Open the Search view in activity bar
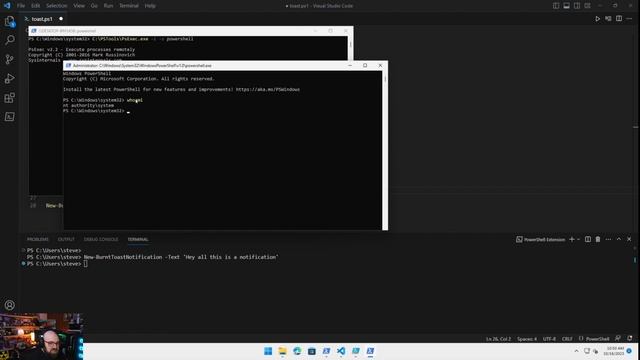 click(9, 40)
